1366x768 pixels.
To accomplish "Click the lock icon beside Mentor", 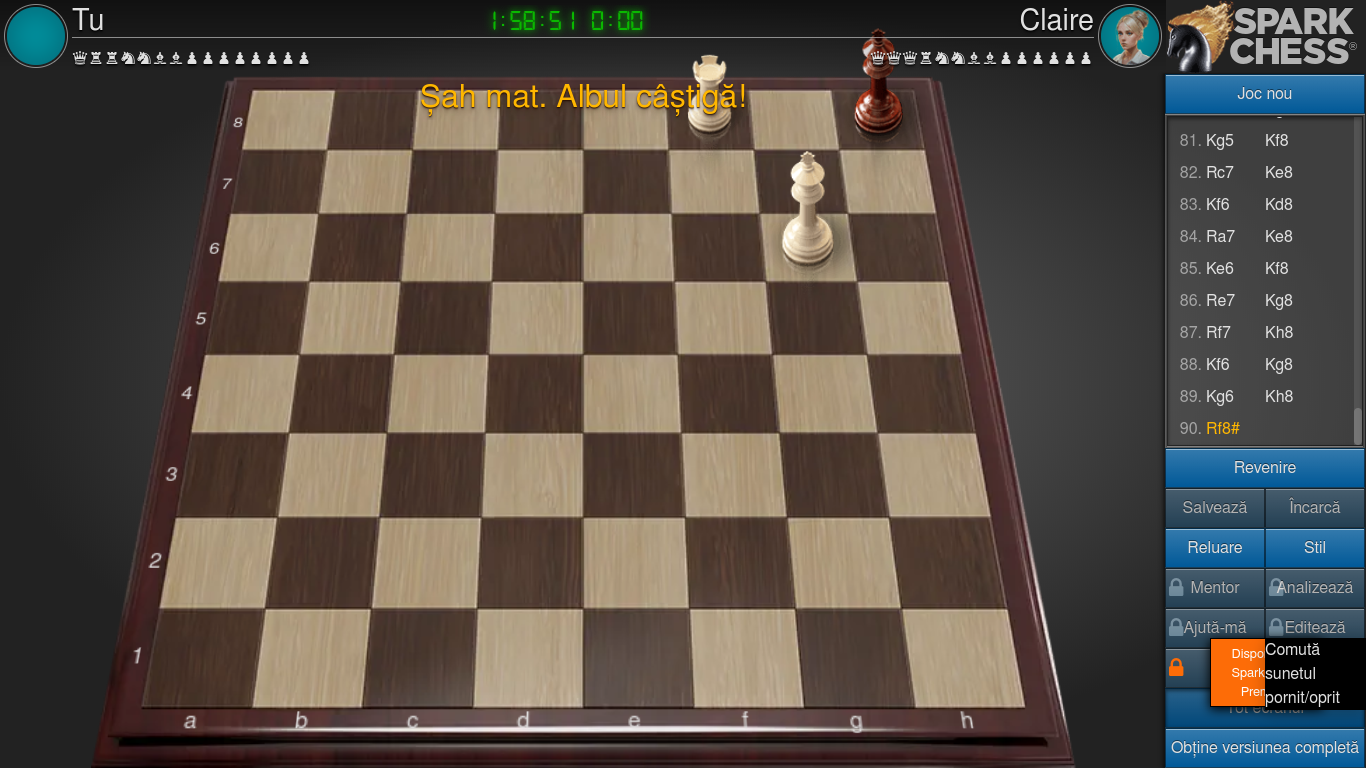I will (1176, 588).
